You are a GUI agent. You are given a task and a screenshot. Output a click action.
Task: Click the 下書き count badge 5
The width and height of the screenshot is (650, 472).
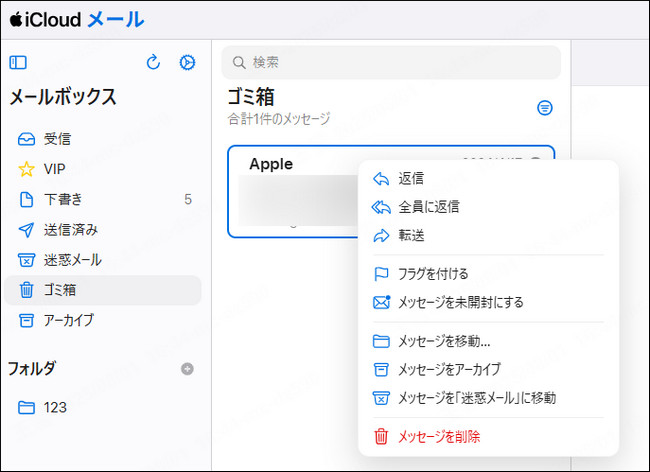click(x=188, y=199)
